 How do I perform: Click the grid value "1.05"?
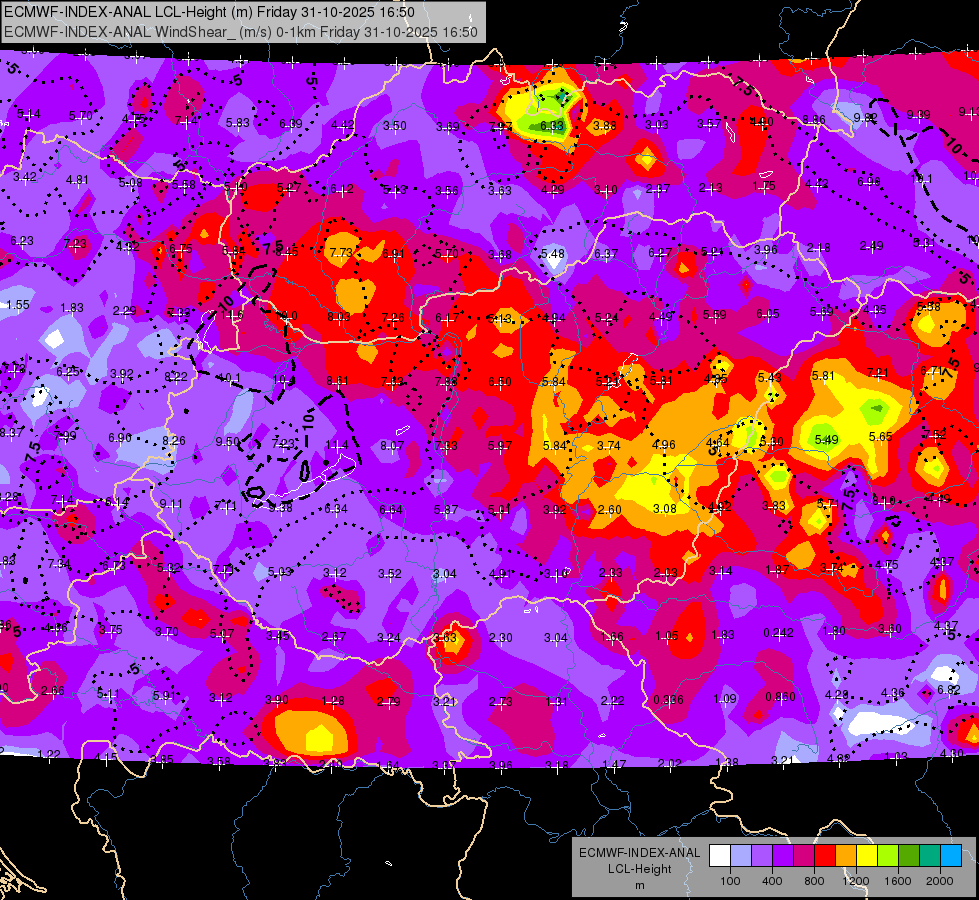click(667, 636)
